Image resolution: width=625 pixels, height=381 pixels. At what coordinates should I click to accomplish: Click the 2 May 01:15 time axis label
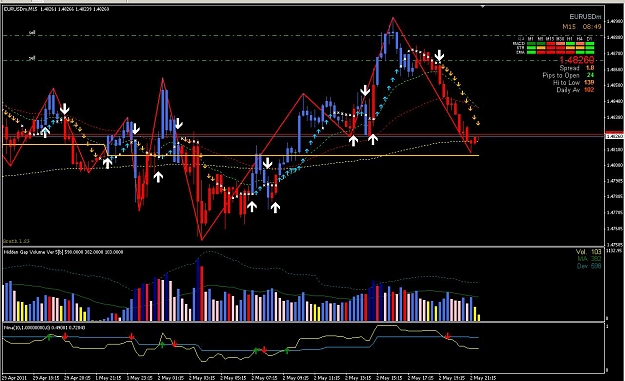171,377
